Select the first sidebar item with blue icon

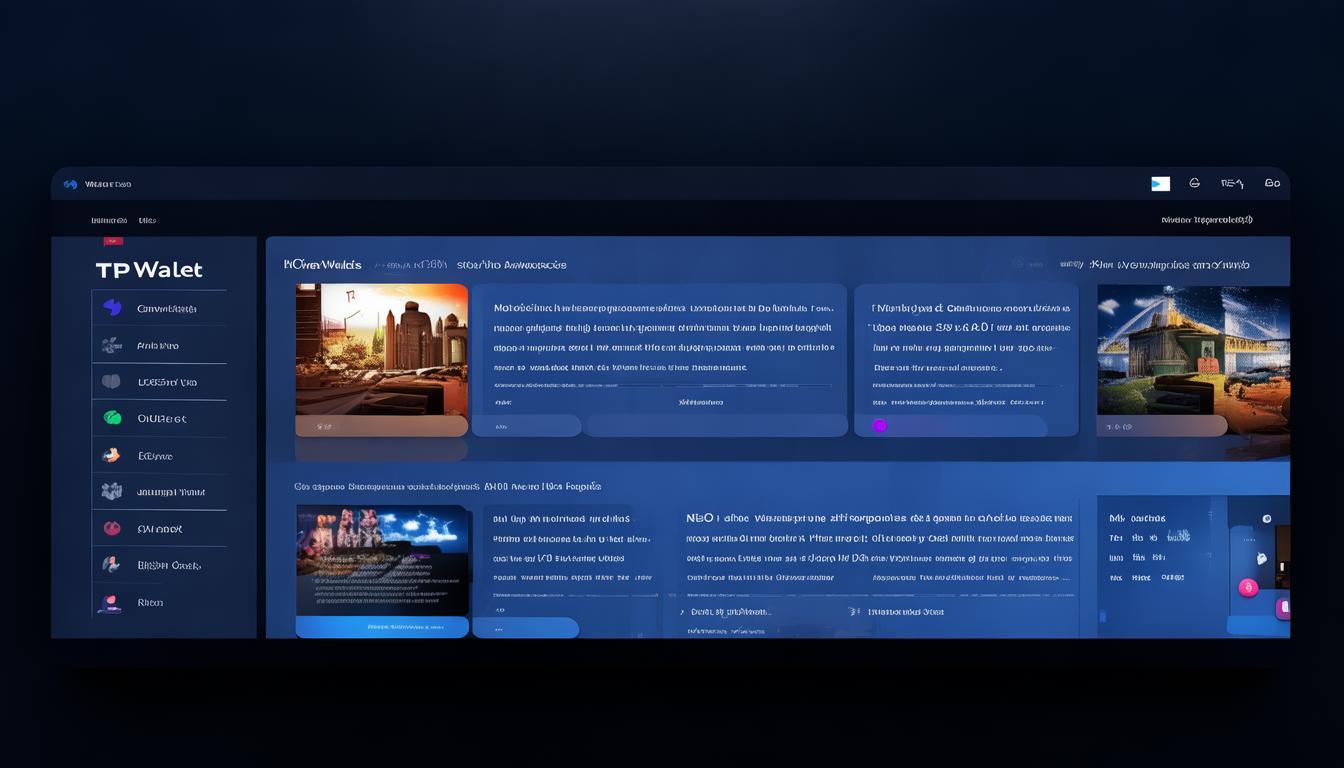159,309
